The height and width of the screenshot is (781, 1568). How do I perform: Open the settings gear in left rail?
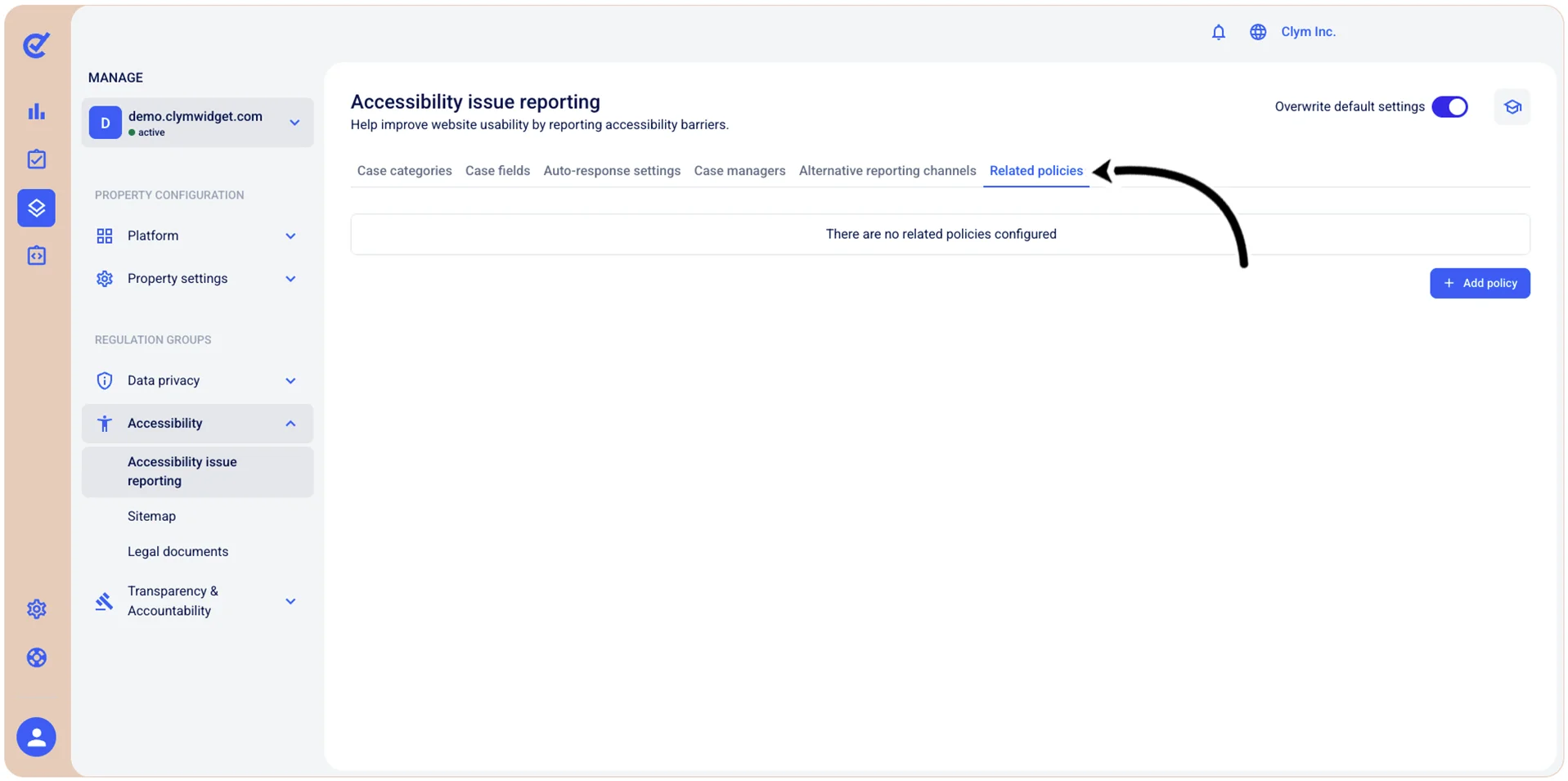36,609
